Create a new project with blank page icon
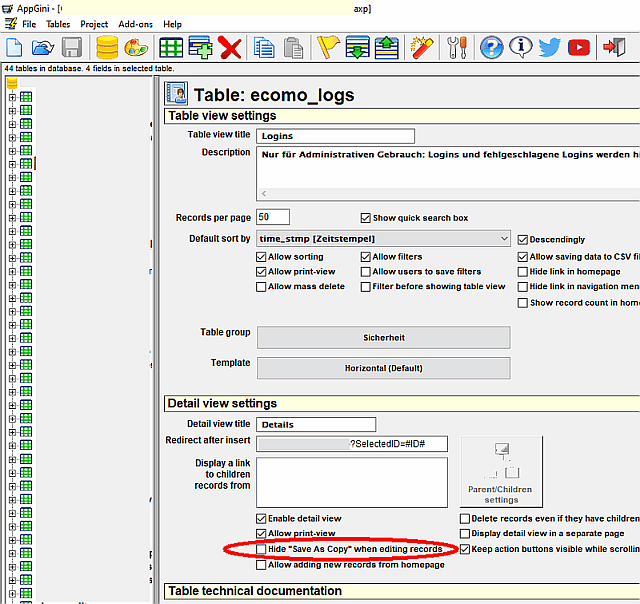The width and height of the screenshot is (640, 604). 15,47
